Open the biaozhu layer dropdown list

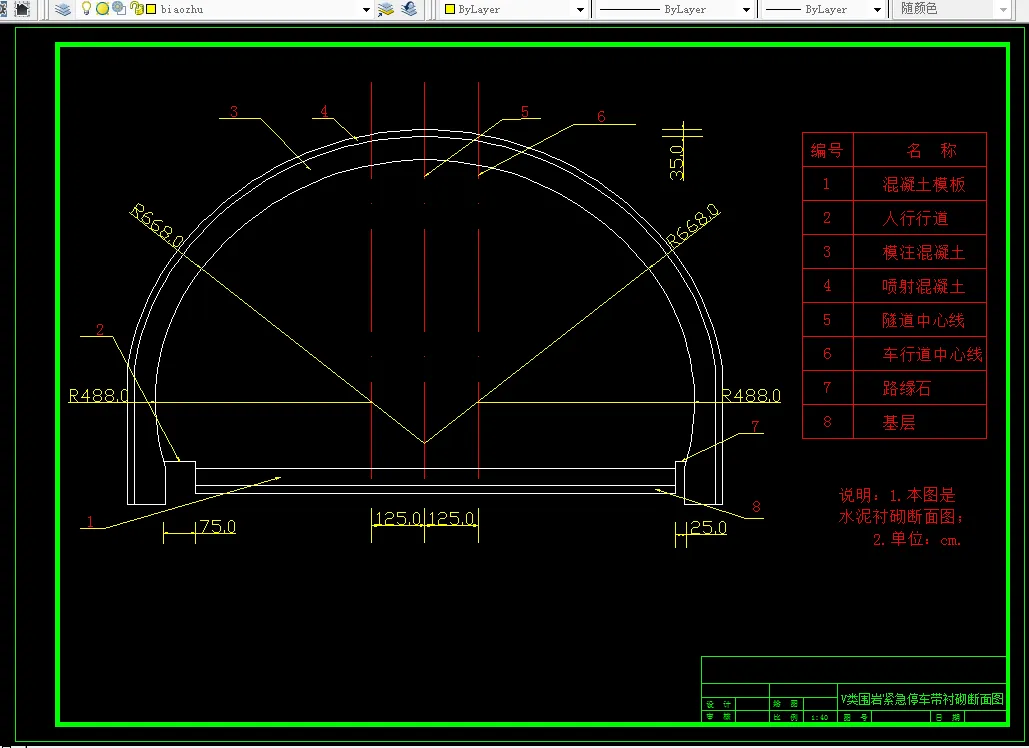point(366,9)
